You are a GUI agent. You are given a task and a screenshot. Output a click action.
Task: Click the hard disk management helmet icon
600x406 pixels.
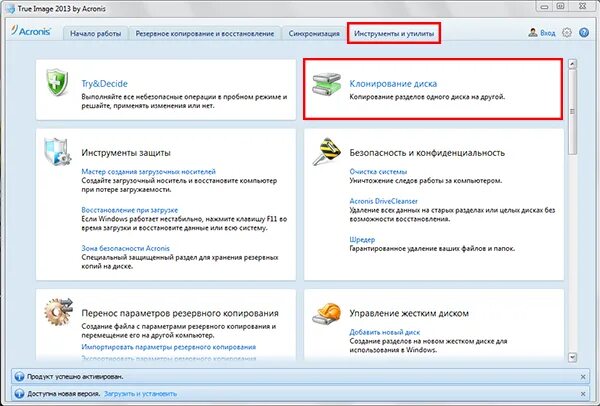pos(326,313)
